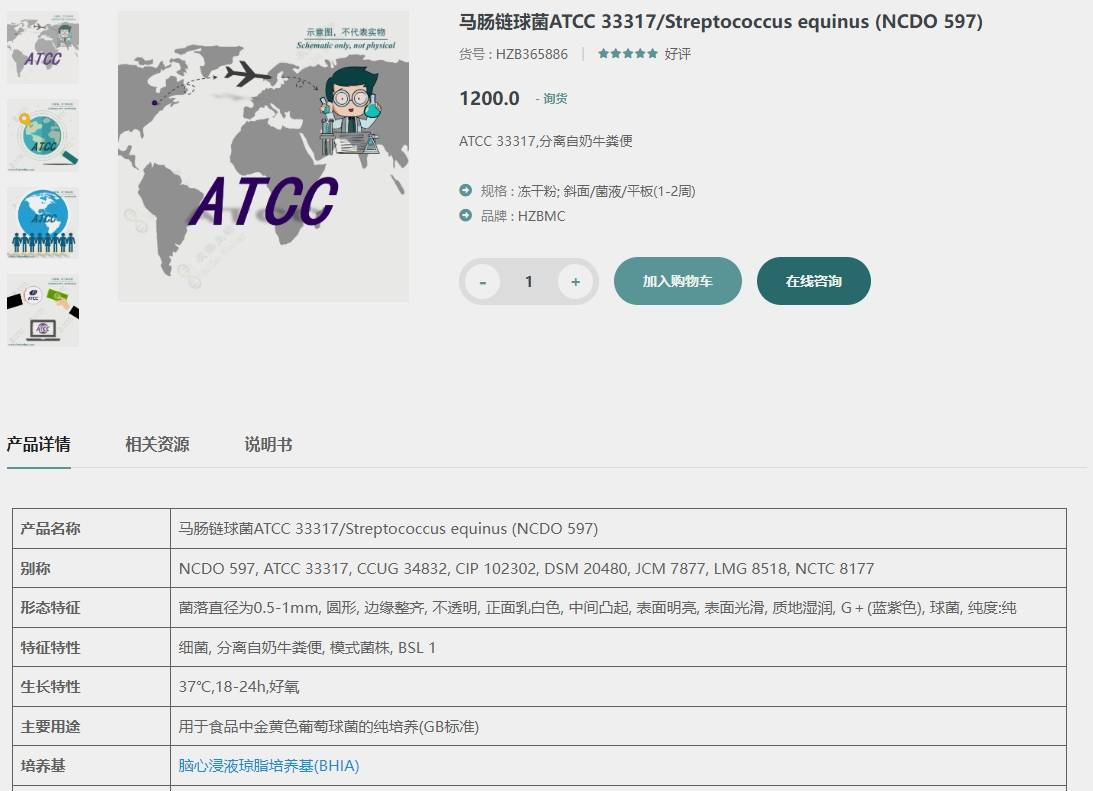
Task: Click the quantity input field
Action: [529, 282]
